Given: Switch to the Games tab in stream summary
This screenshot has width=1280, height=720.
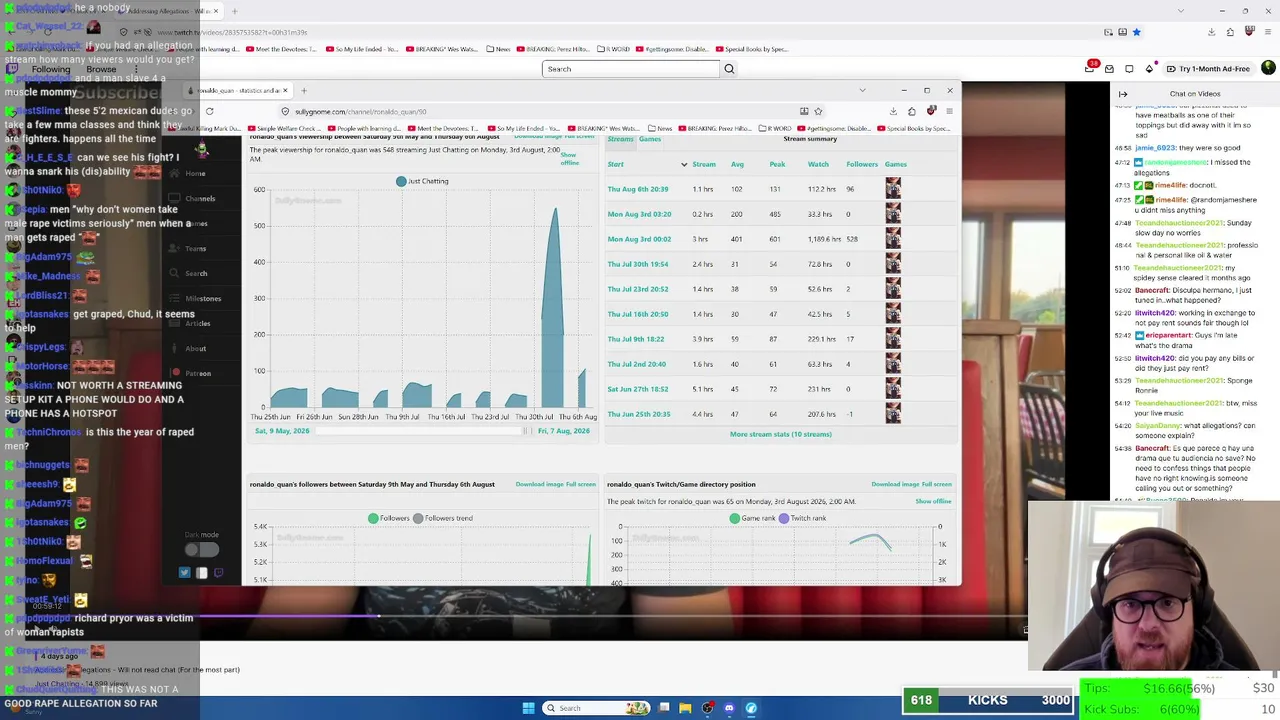Looking at the screenshot, I should click(650, 139).
